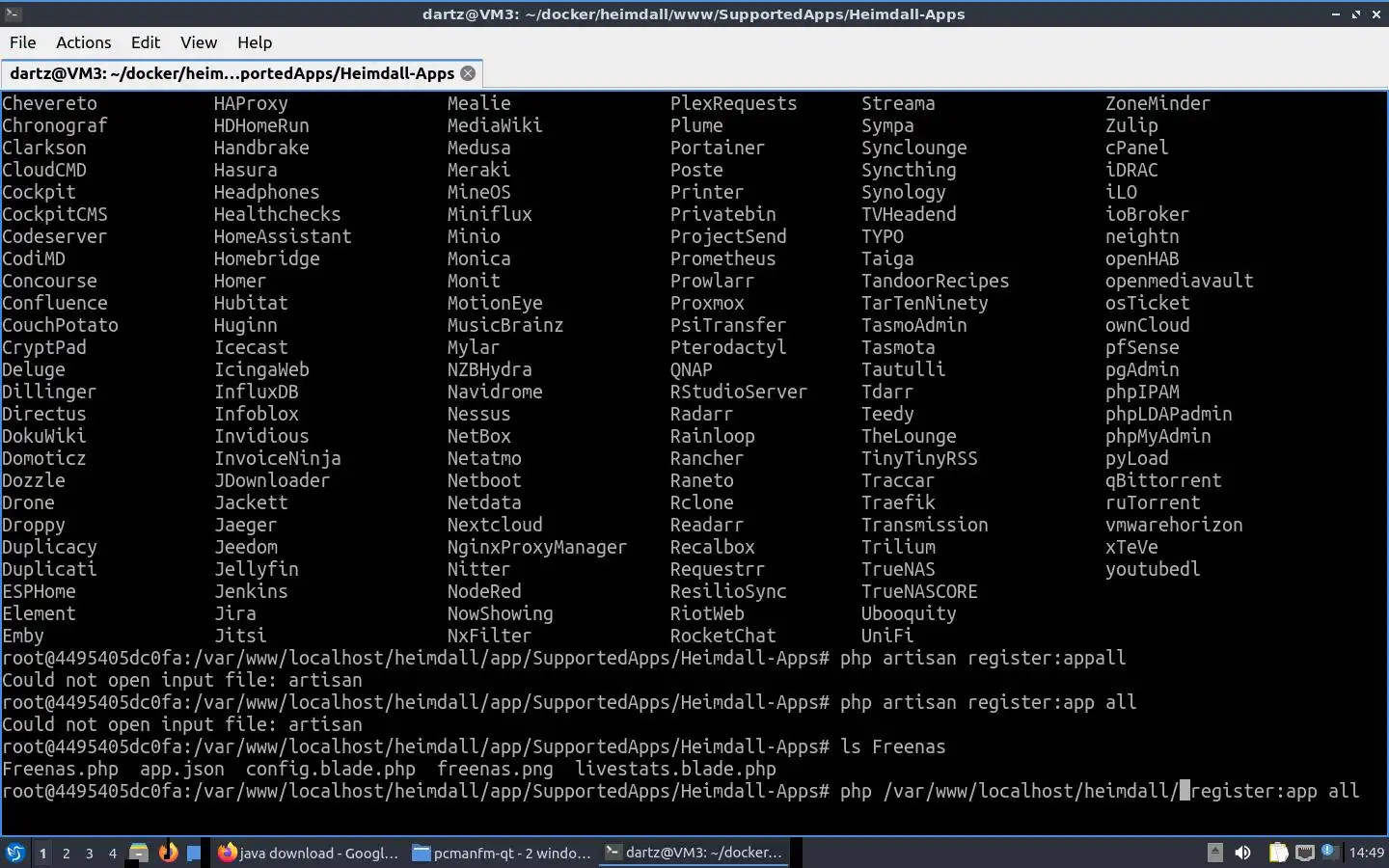1389x868 pixels.
Task: Click the config.blade.php file name
Action: (x=331, y=769)
